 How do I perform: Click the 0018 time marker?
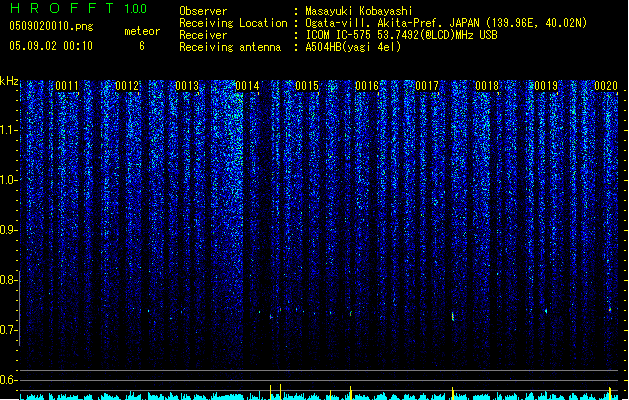[487, 86]
